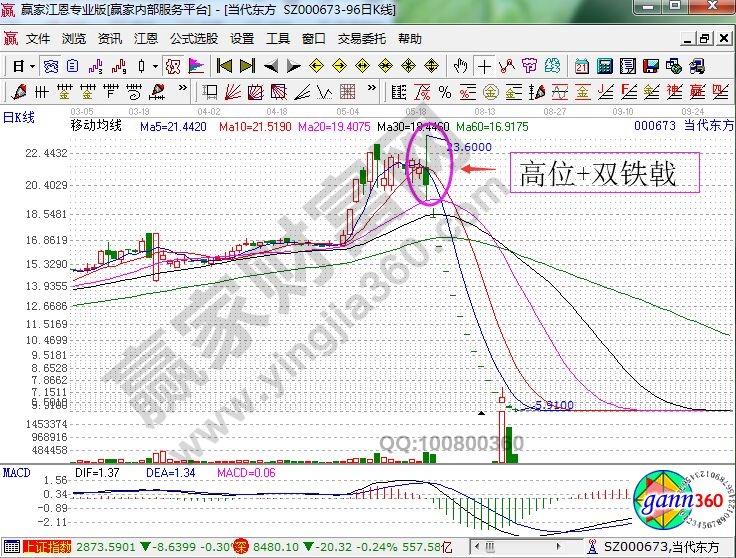Expand hidden drawing tools chevron
Image resolution: width=736 pixels, height=558 pixels.
point(183,93)
